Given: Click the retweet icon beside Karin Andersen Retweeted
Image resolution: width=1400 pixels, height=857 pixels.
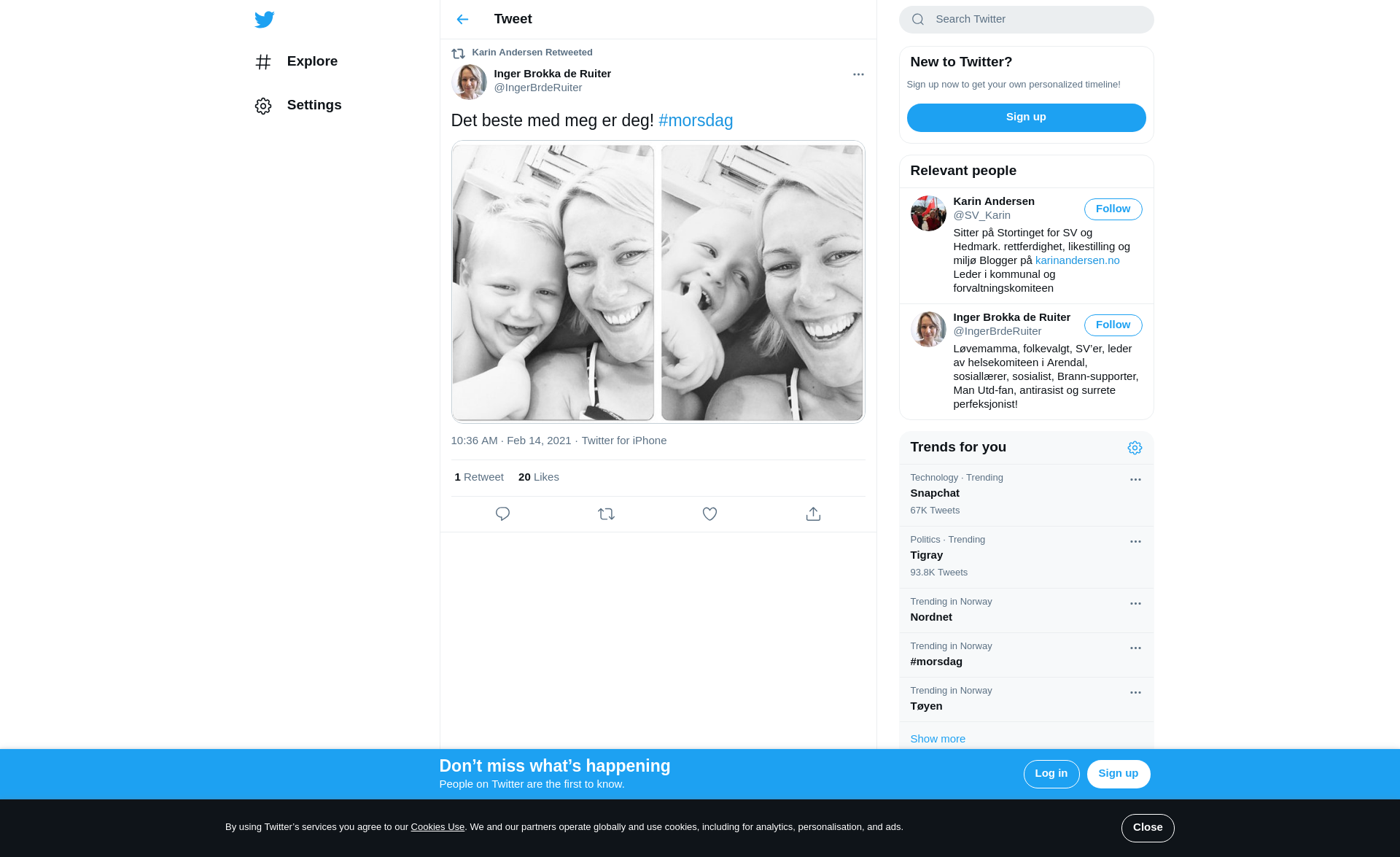Looking at the screenshot, I should [458, 53].
